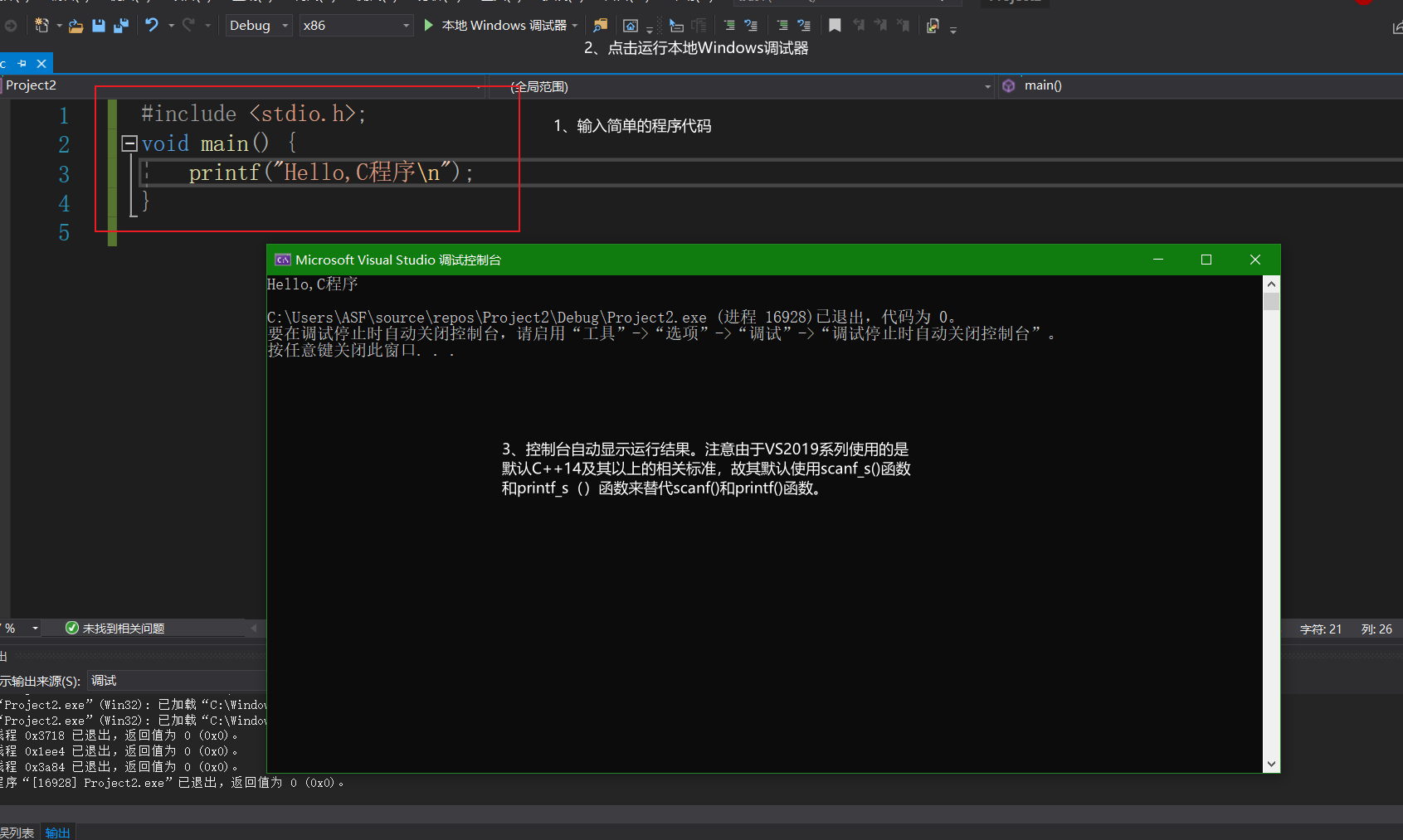Click the find in files folder icon
Screen dimensions: 1403x840
pos(600,26)
